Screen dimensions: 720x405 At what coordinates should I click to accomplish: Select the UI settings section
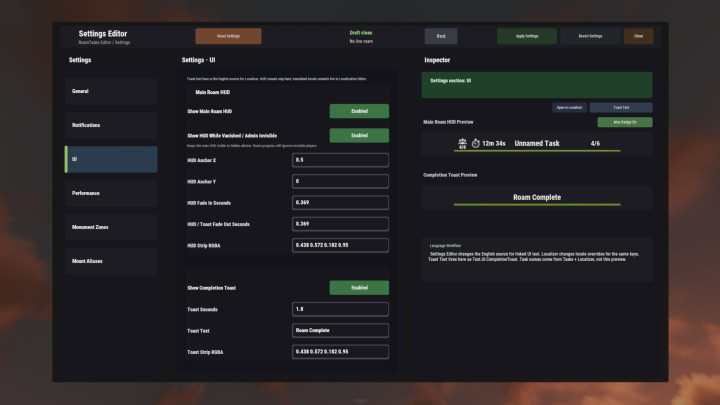point(111,159)
